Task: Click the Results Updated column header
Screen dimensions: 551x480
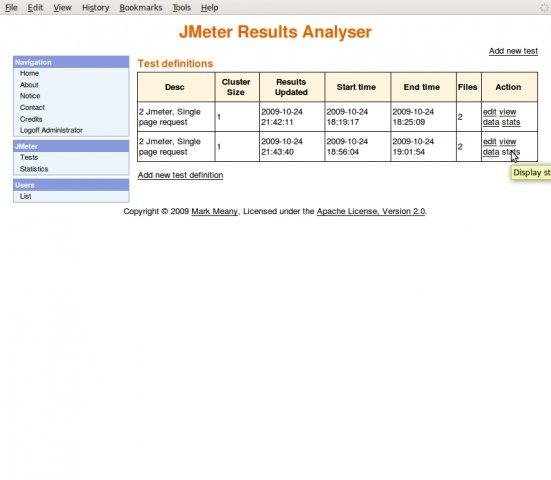Action: pyautogui.click(x=292, y=87)
